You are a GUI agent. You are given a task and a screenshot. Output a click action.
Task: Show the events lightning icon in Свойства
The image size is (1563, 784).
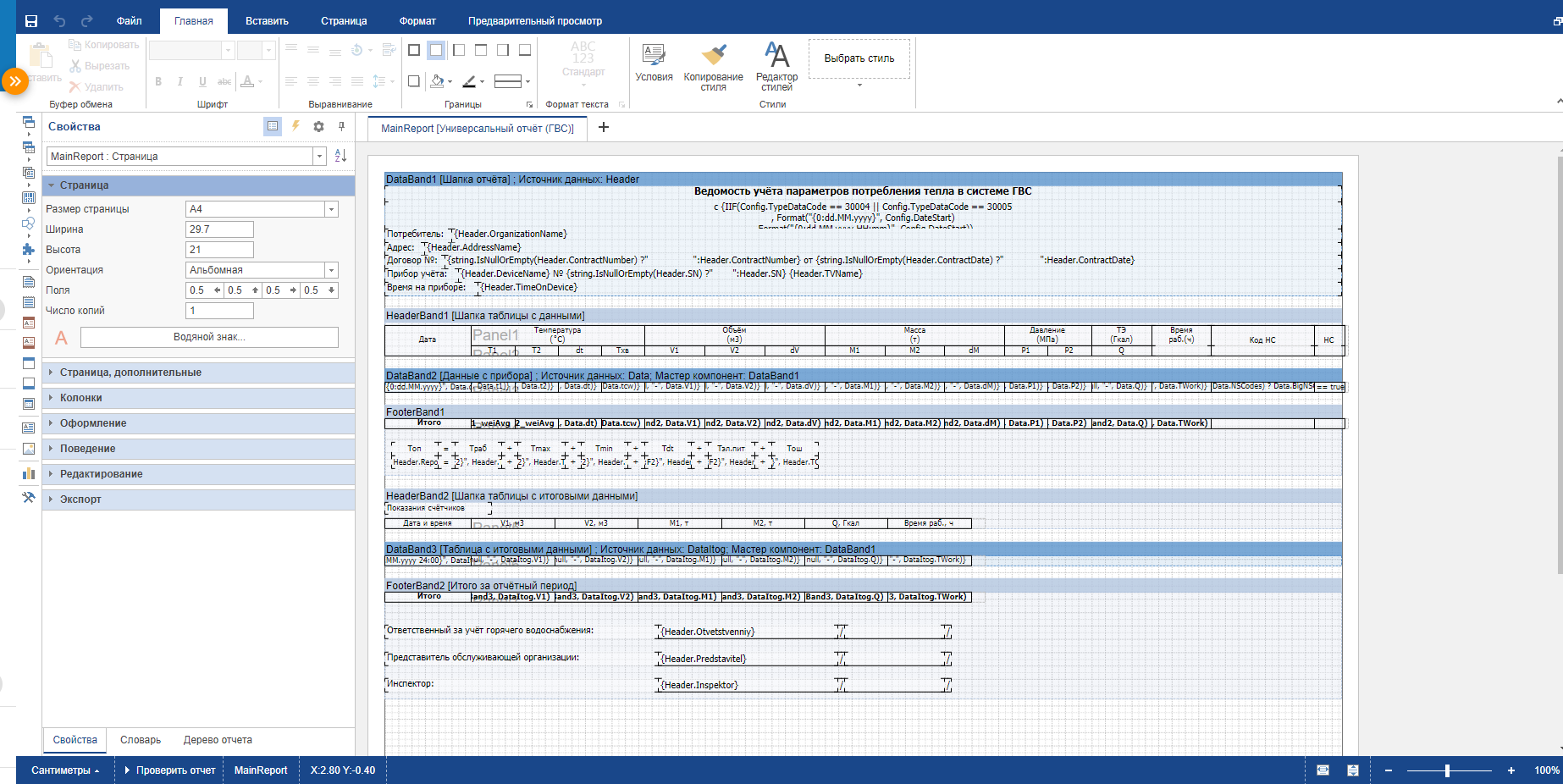pyautogui.click(x=295, y=126)
